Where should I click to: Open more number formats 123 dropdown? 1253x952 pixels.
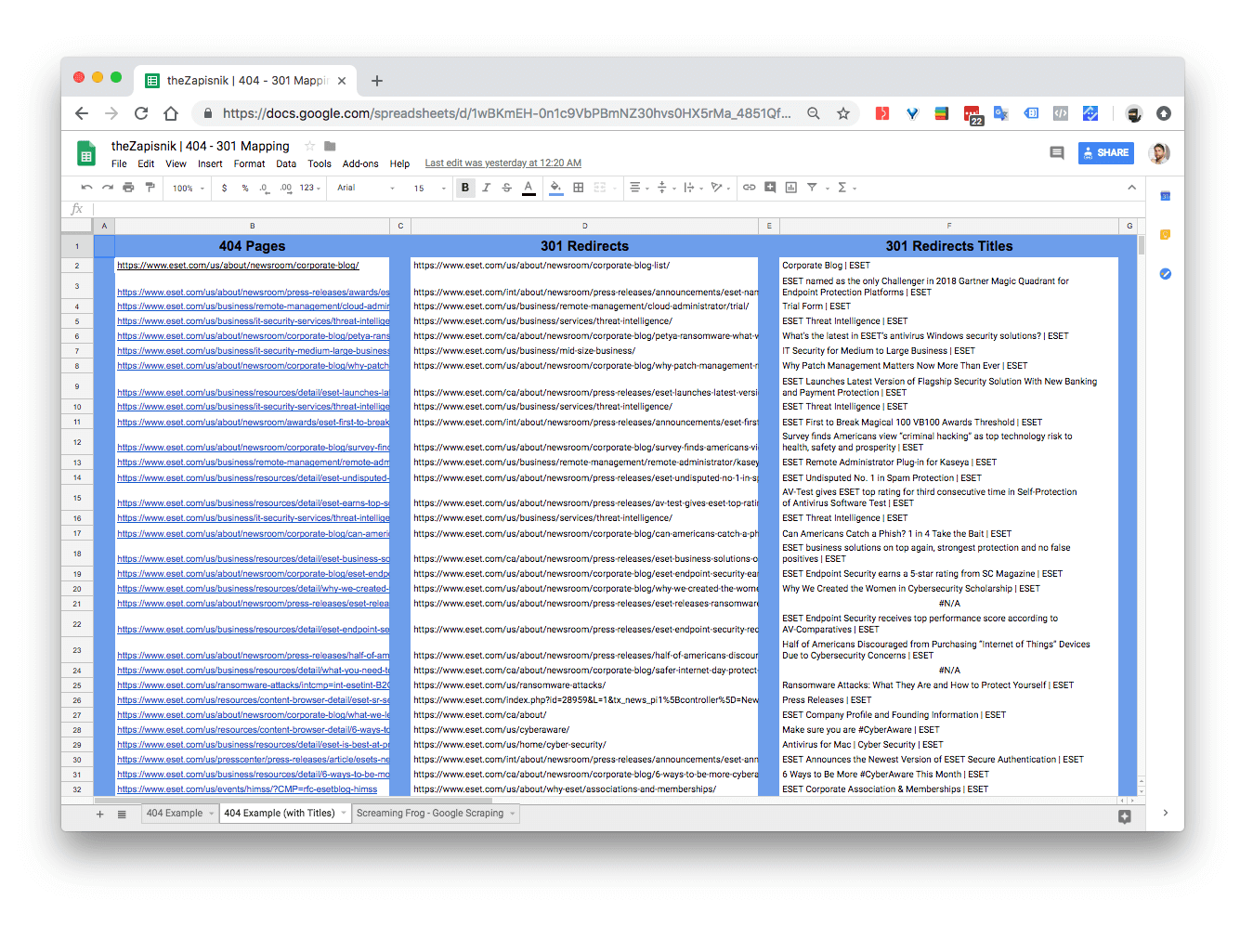pyautogui.click(x=310, y=188)
